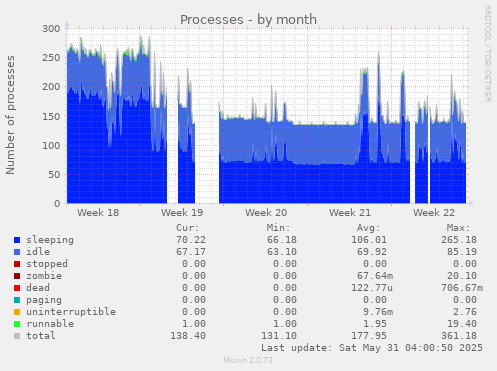Click uninterruptible max value 2.76

(465, 312)
